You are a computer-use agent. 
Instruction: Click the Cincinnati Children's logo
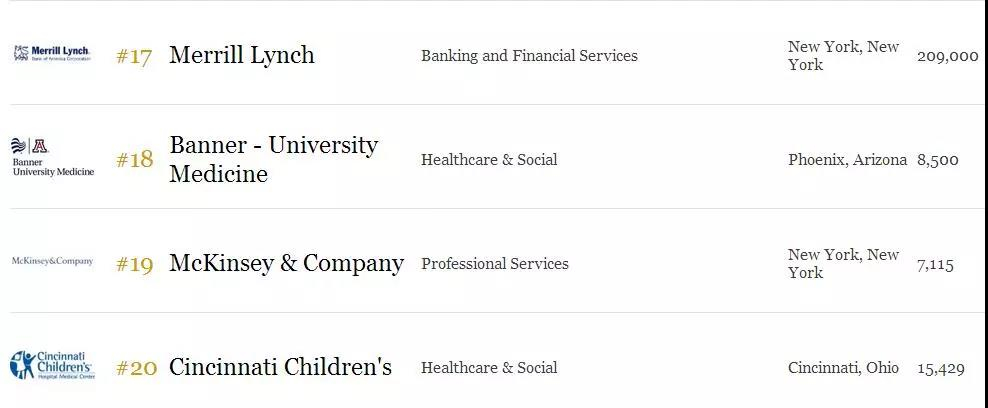pyautogui.click(x=52, y=365)
